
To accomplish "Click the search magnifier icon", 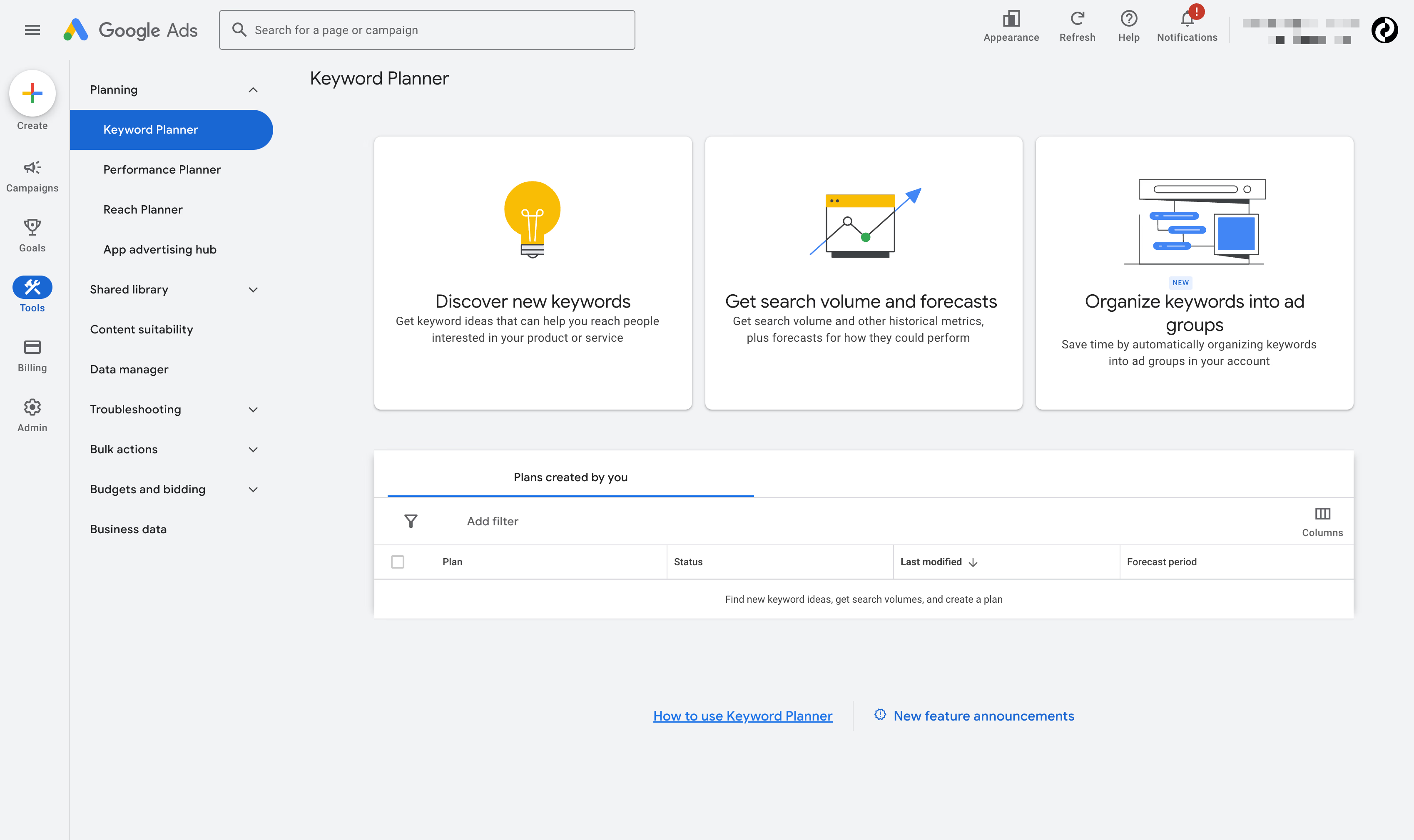I will (x=239, y=30).
